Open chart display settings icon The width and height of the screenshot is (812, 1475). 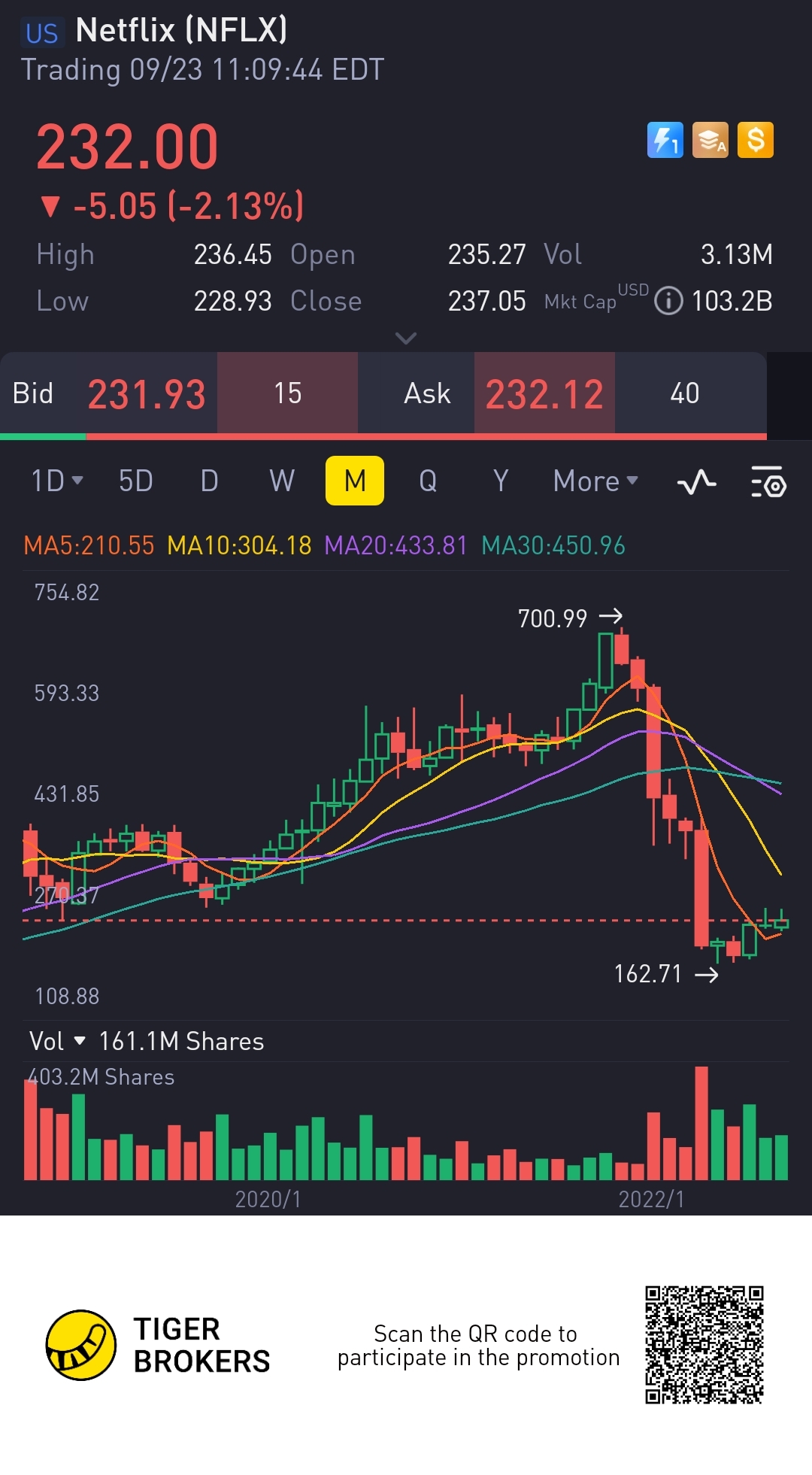click(768, 481)
